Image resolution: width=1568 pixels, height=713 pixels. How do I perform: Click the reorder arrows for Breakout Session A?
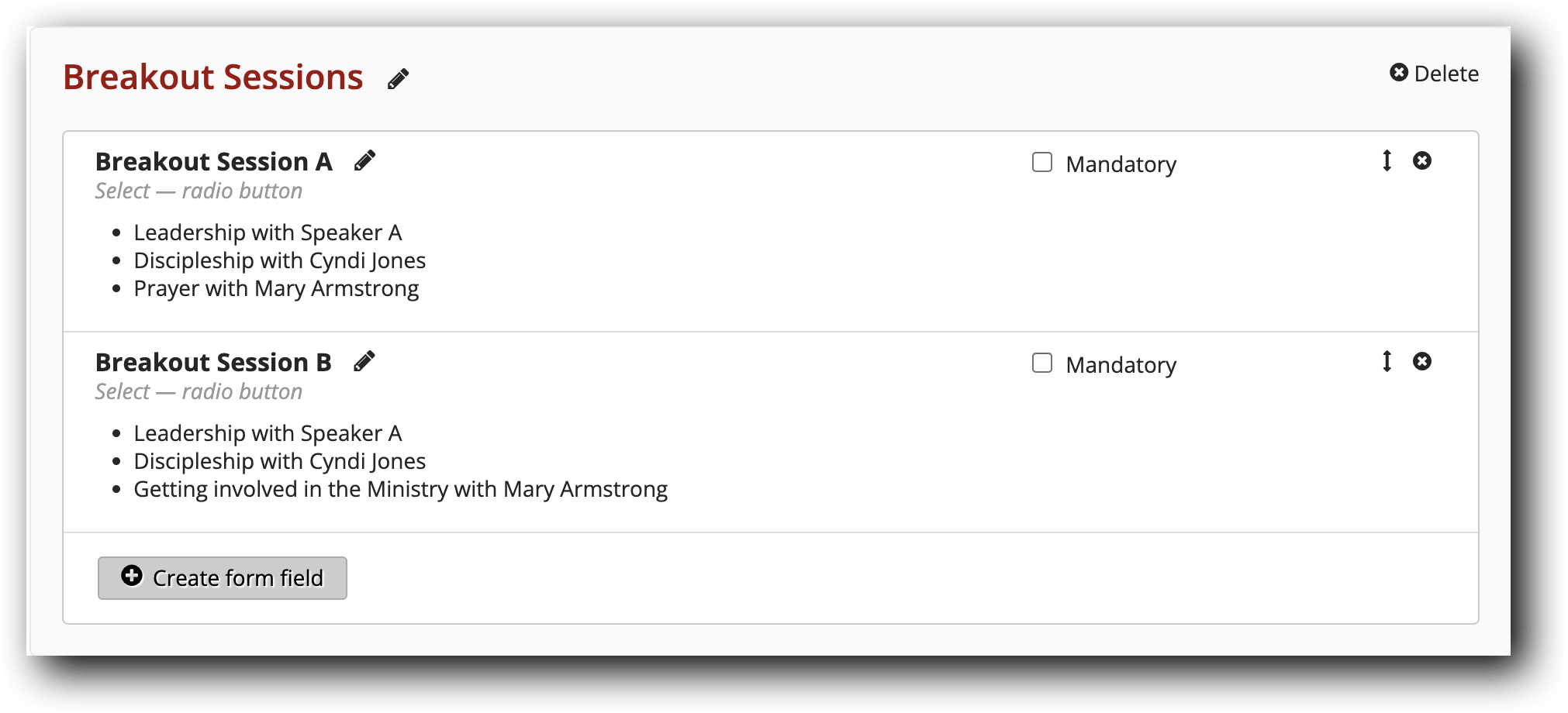[x=1387, y=161]
